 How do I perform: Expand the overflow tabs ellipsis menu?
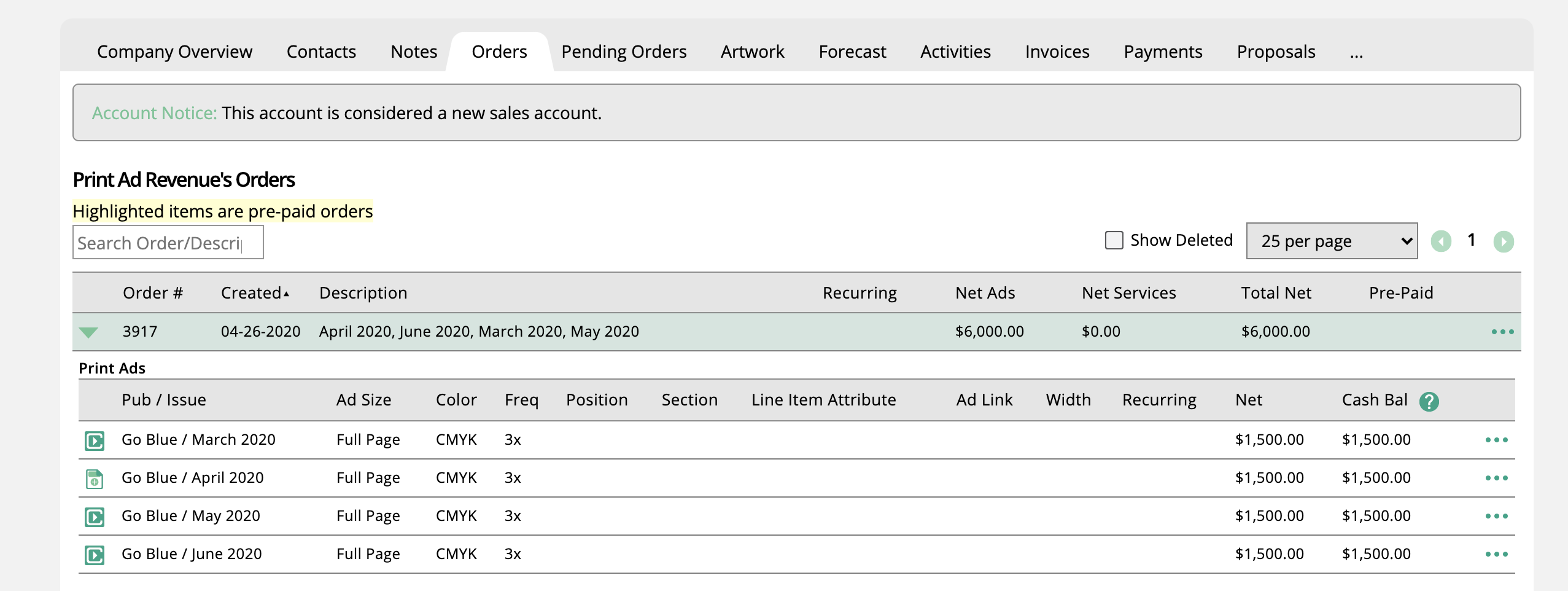click(x=1356, y=52)
